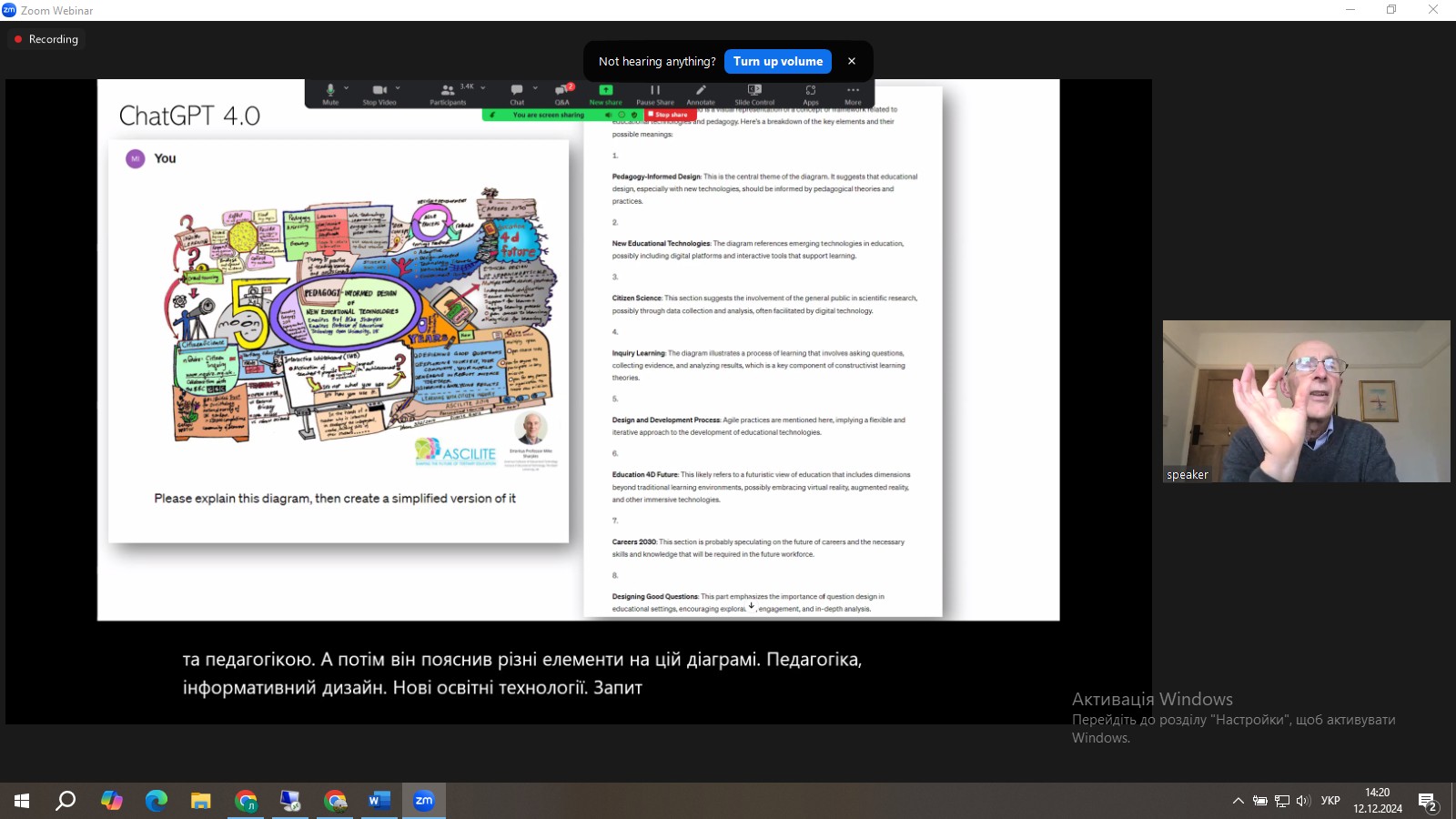Open the Windows notification center icon

(x=1428, y=802)
